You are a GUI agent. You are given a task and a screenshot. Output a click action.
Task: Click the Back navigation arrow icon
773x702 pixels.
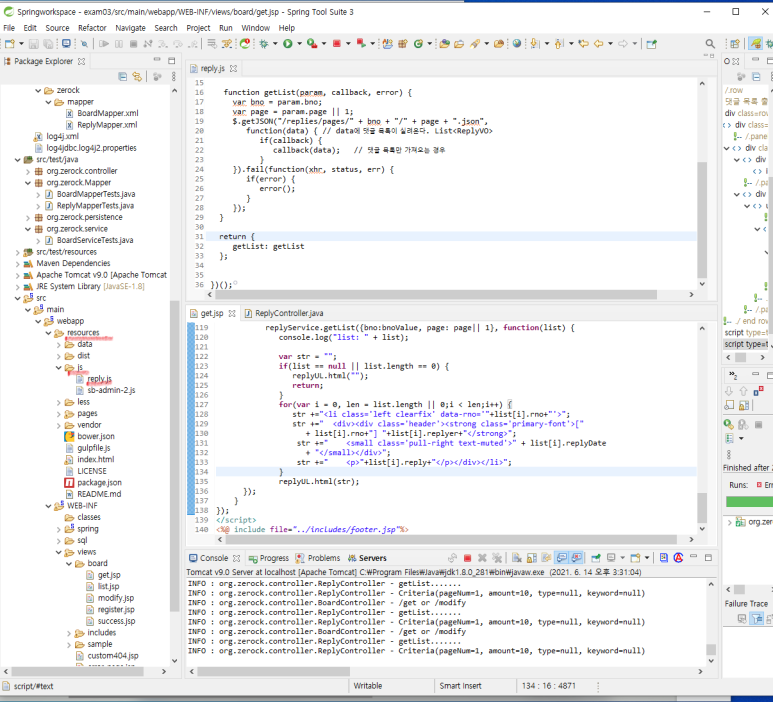(x=598, y=44)
